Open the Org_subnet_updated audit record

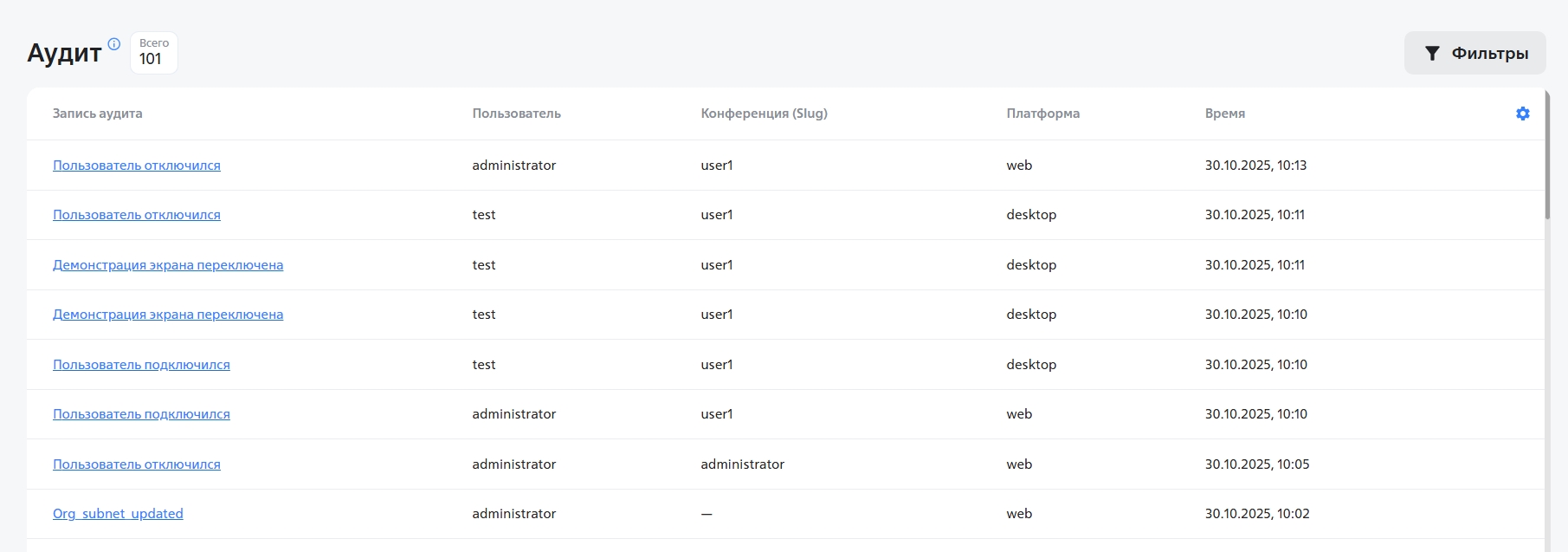coord(118,514)
